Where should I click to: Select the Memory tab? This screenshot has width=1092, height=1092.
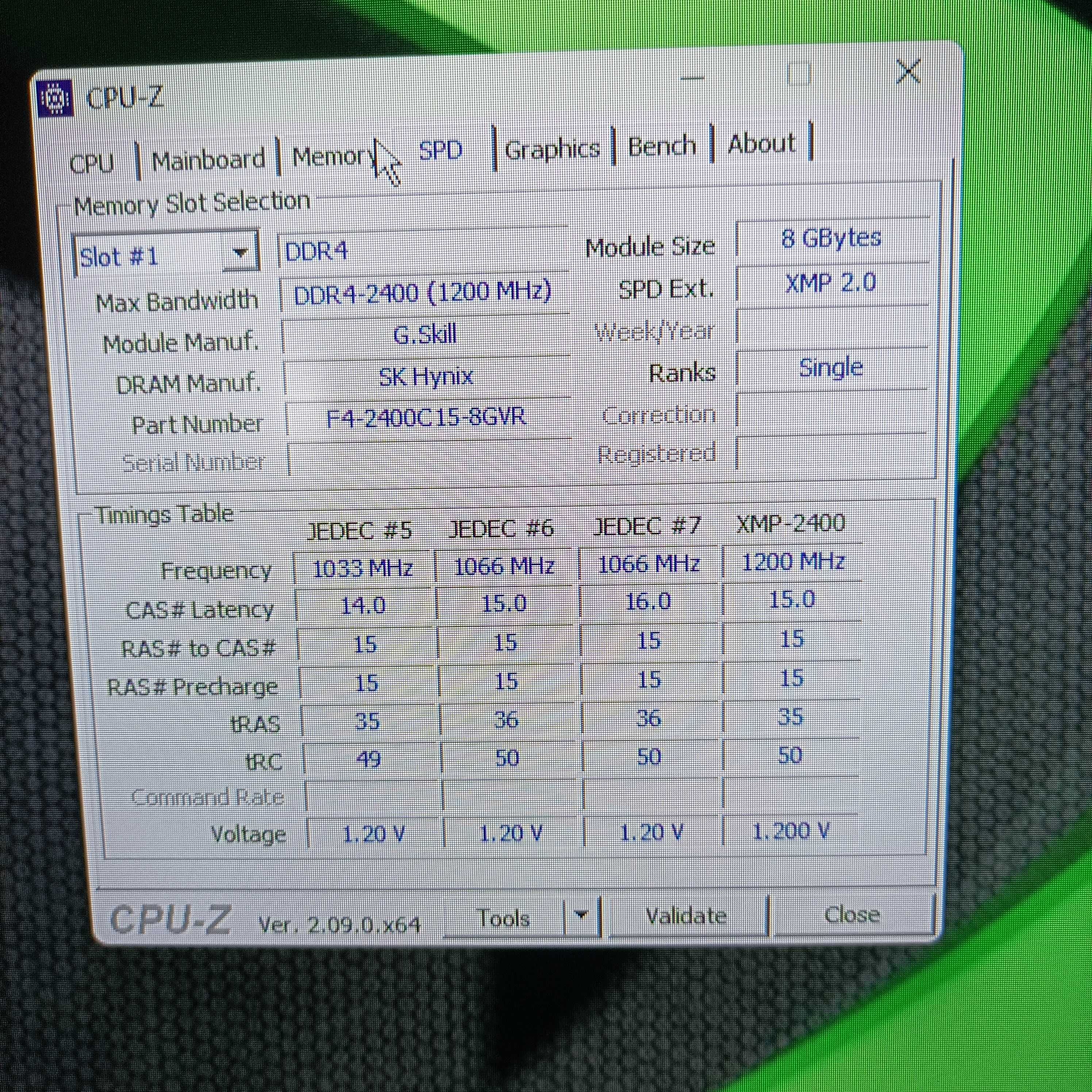coord(334,156)
